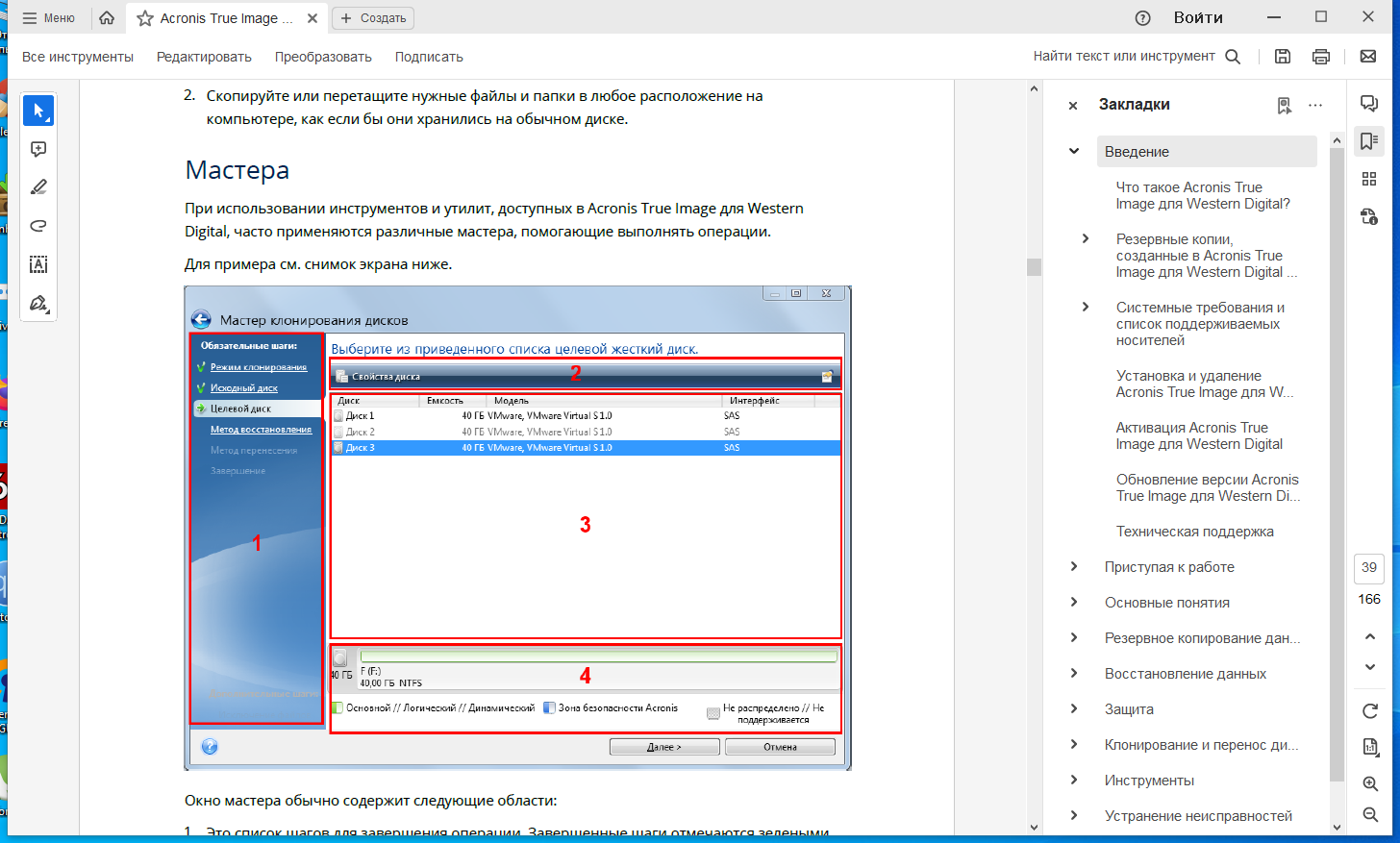Rotate the page view icon

click(1370, 711)
